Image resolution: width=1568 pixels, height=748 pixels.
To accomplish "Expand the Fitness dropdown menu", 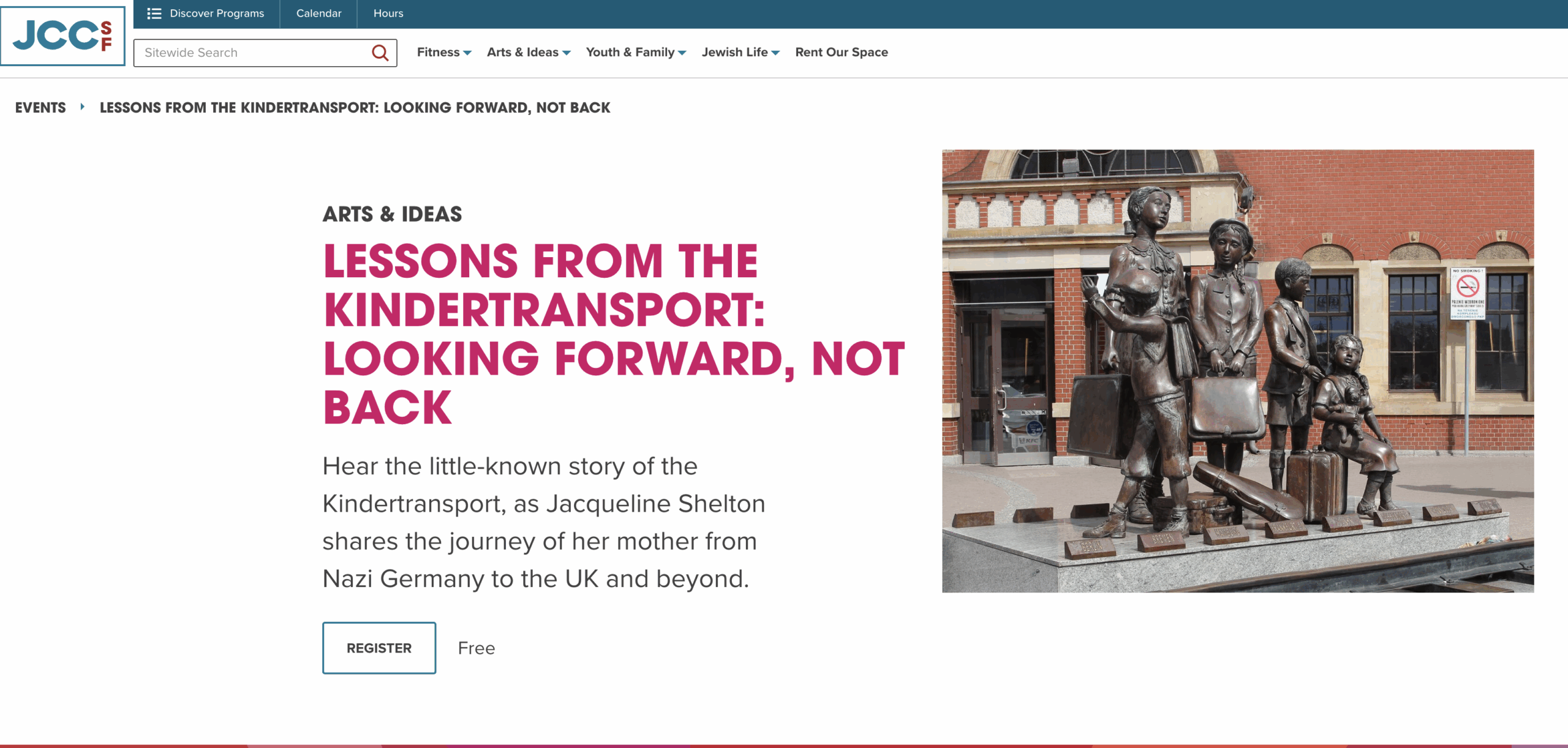I will click(x=444, y=53).
